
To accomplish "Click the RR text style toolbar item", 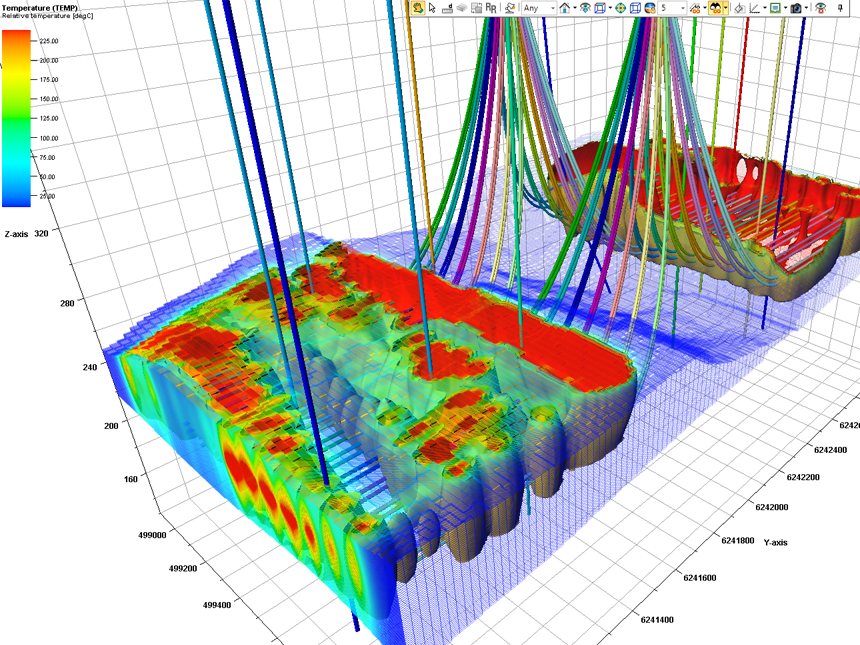I will tap(492, 8).
